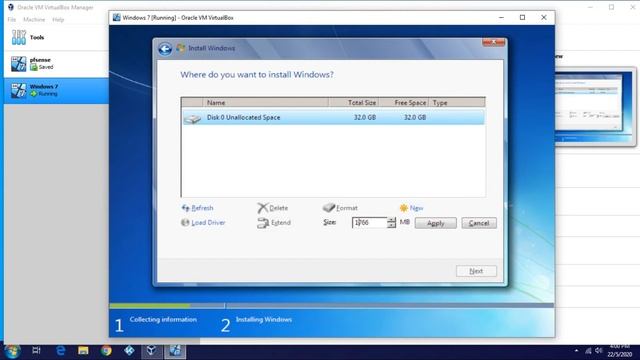Decrease partition size with down spinner
The width and height of the screenshot is (640, 360).
[x=391, y=225]
